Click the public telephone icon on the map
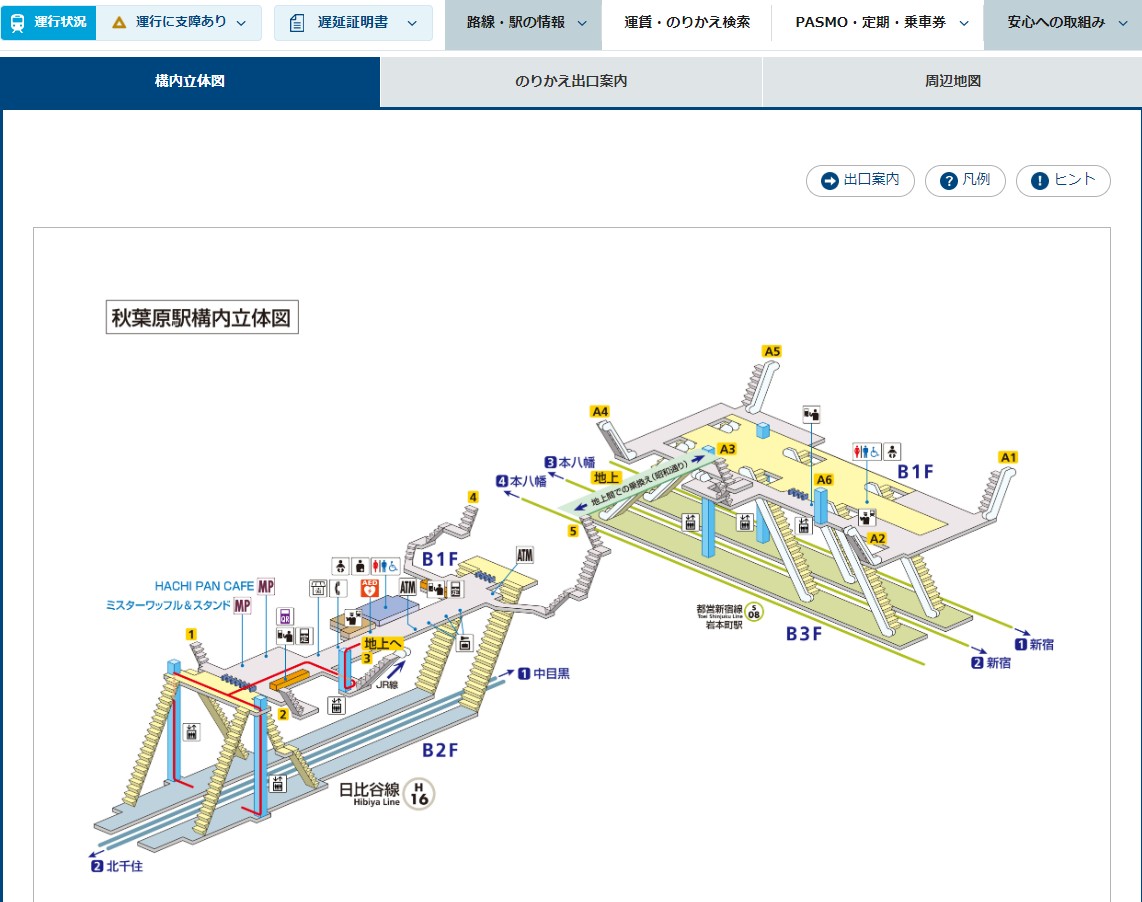The image size is (1142, 902). [340, 588]
